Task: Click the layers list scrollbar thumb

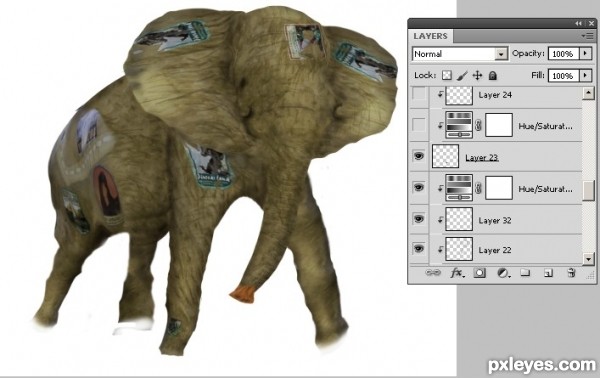Action: [589, 191]
